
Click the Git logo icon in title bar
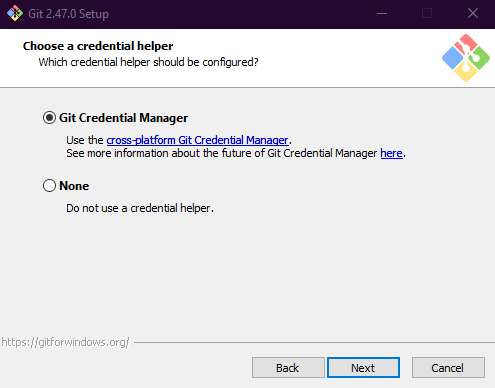point(15,14)
